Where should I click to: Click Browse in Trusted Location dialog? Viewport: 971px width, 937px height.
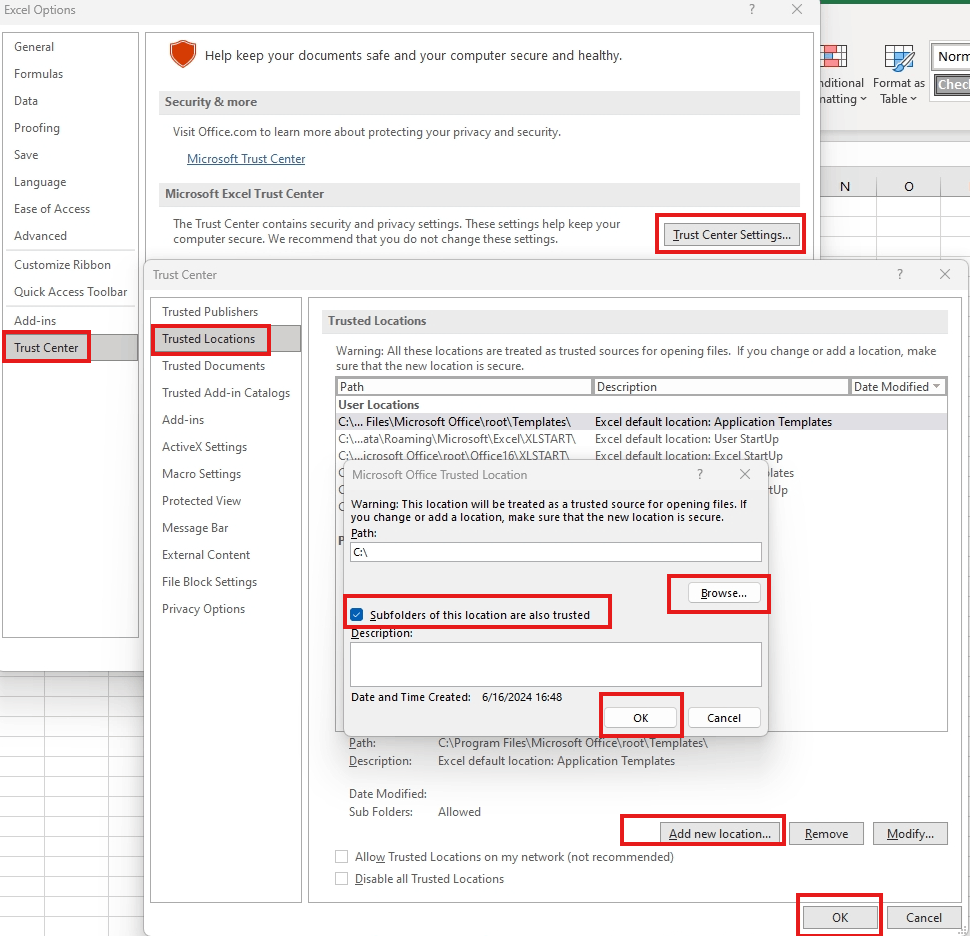[724, 593]
